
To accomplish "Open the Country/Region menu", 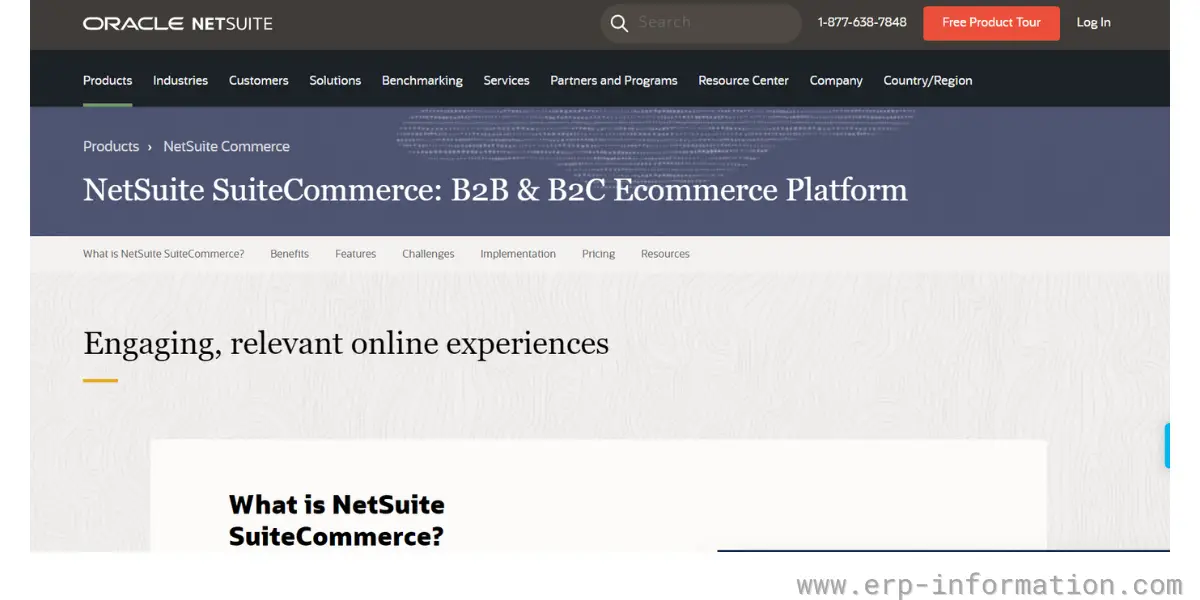I will (x=928, y=80).
